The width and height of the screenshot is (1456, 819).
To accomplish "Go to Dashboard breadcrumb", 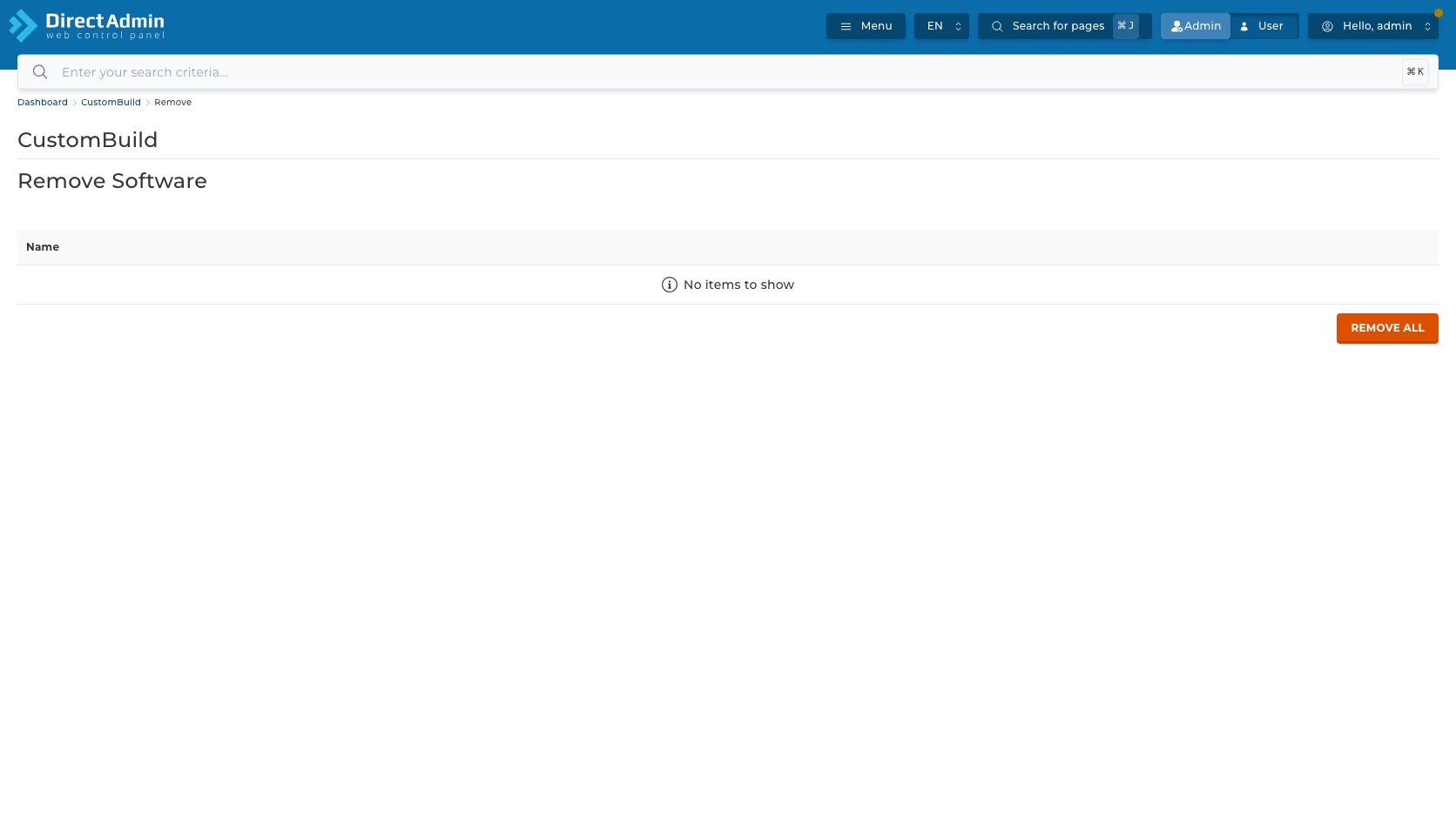I will pos(43,103).
